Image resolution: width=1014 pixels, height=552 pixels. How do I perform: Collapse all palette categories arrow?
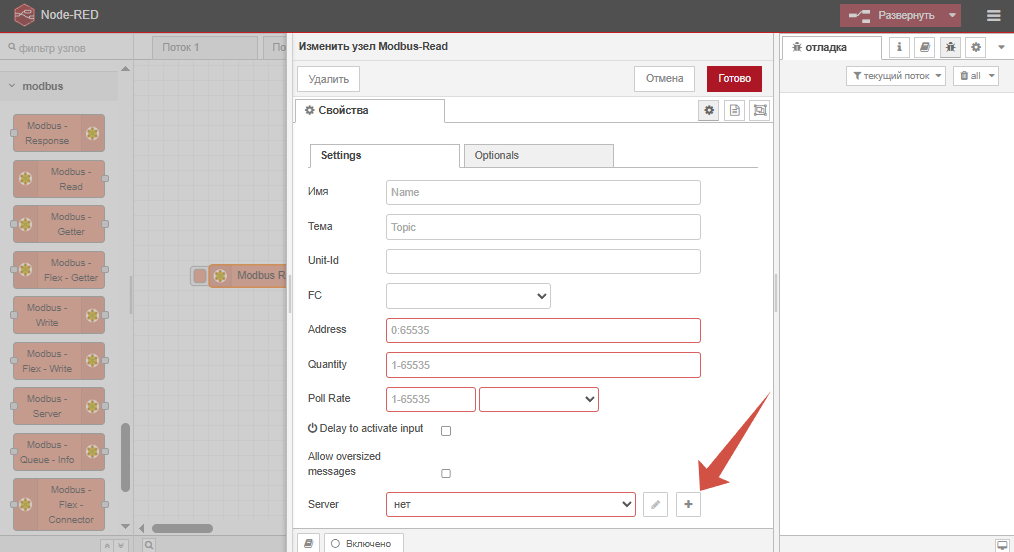[x=108, y=546]
